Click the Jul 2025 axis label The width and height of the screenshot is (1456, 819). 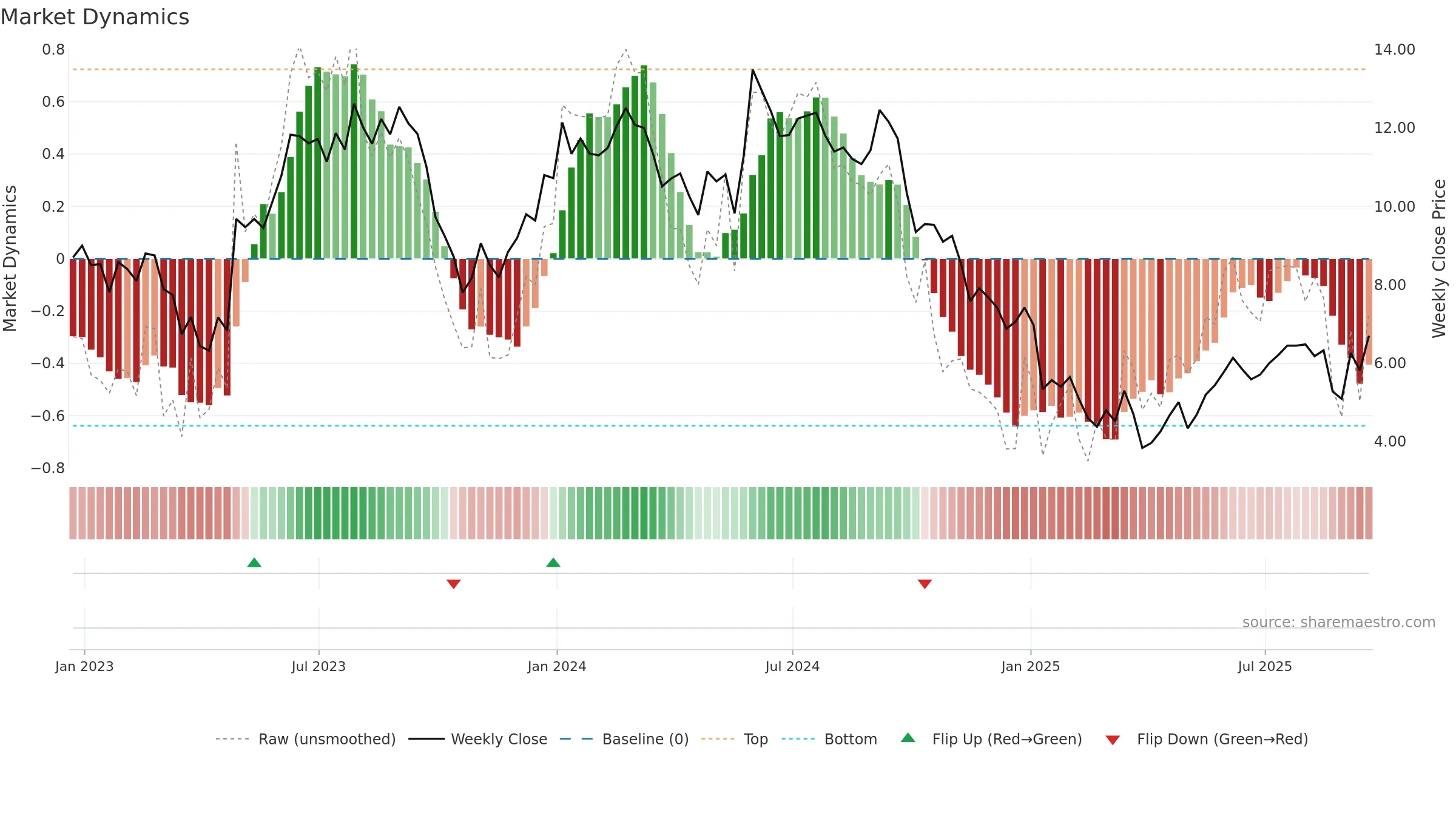point(1265,666)
